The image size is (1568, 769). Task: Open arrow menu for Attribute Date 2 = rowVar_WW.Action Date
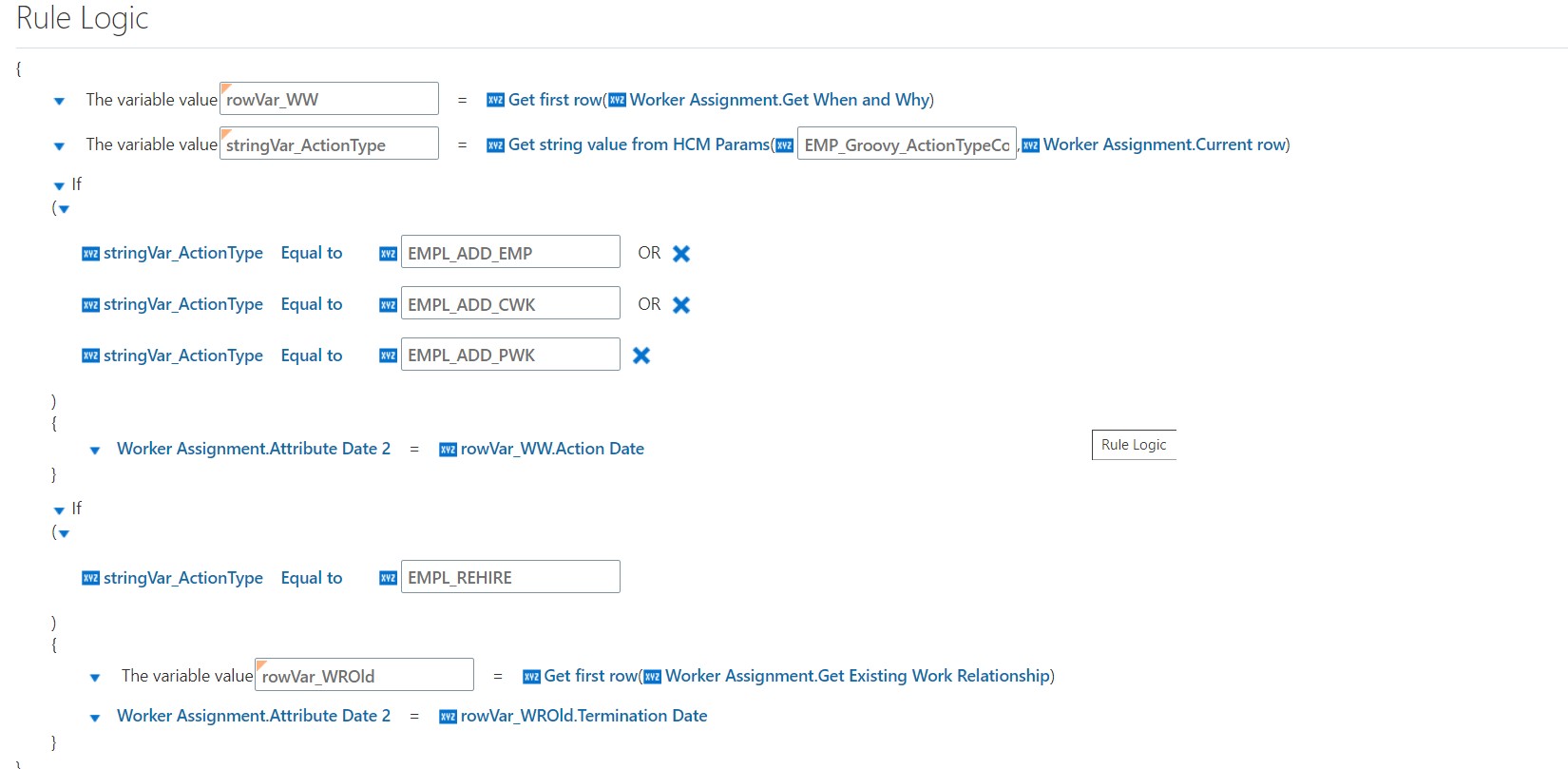95,451
